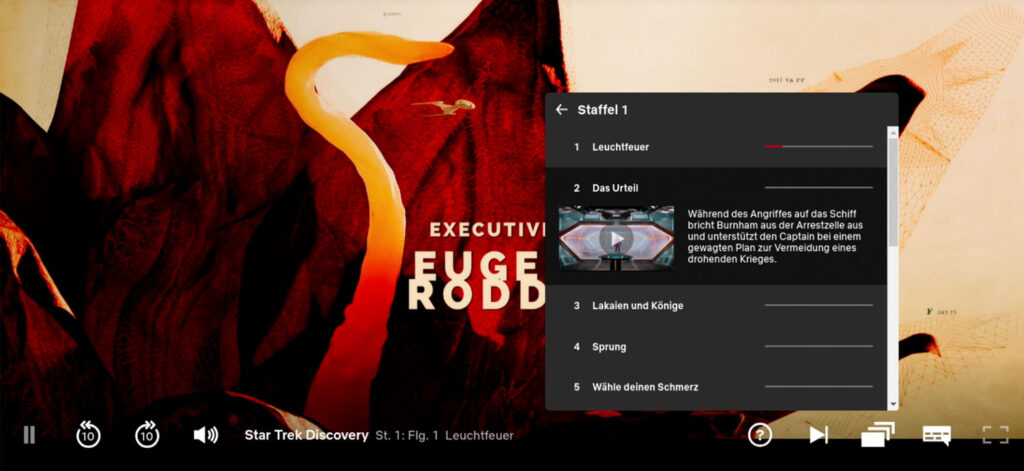Expand episode 3 Lakaien und Könige
This screenshot has height=471, width=1024.
pyautogui.click(x=637, y=306)
